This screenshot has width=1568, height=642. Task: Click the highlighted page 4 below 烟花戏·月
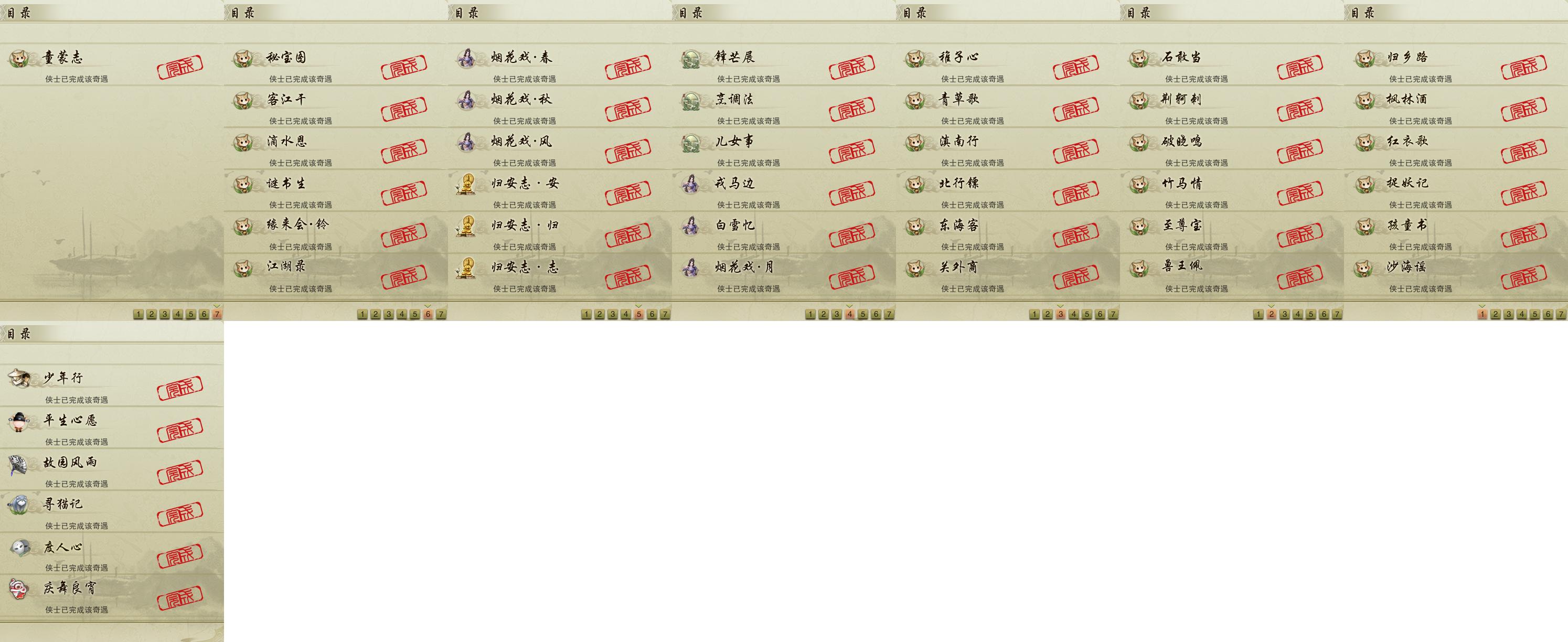(850, 314)
